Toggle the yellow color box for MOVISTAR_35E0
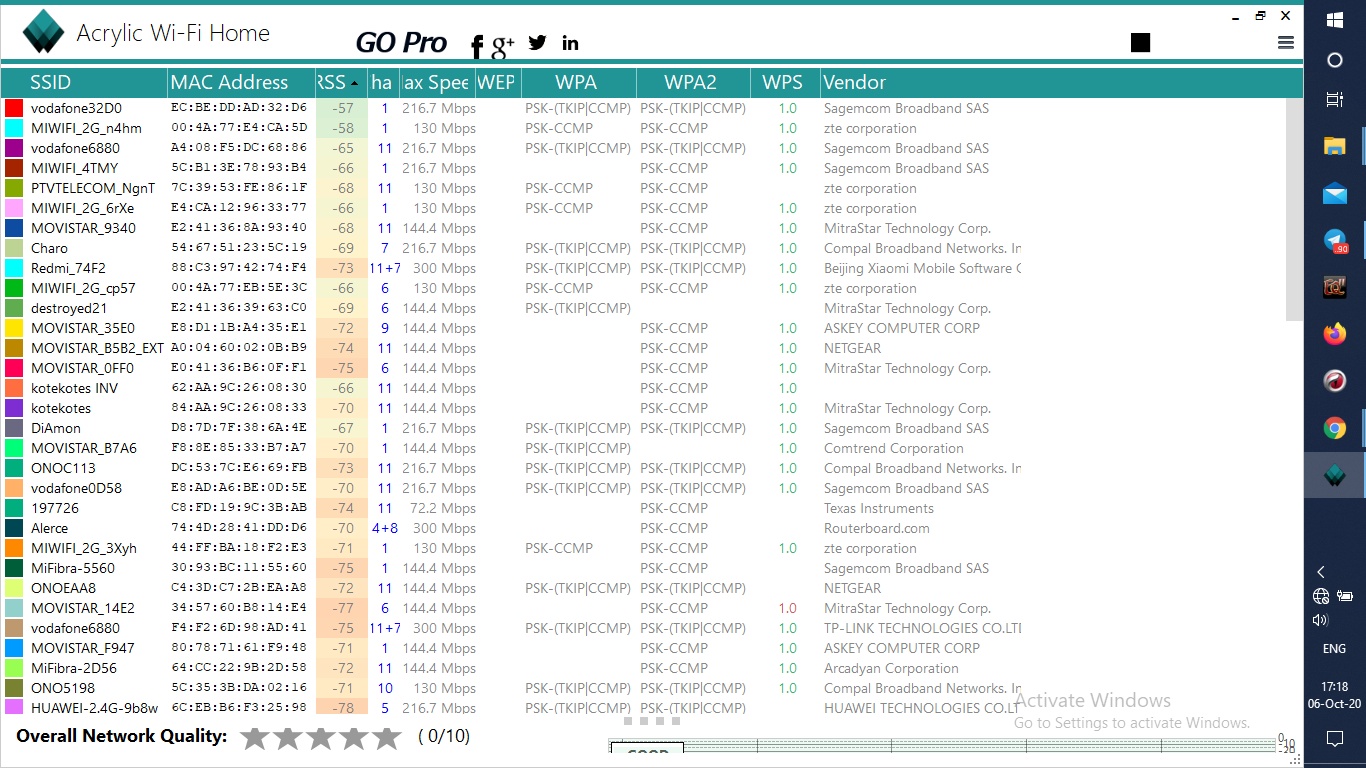The height and width of the screenshot is (768, 1366). point(14,328)
